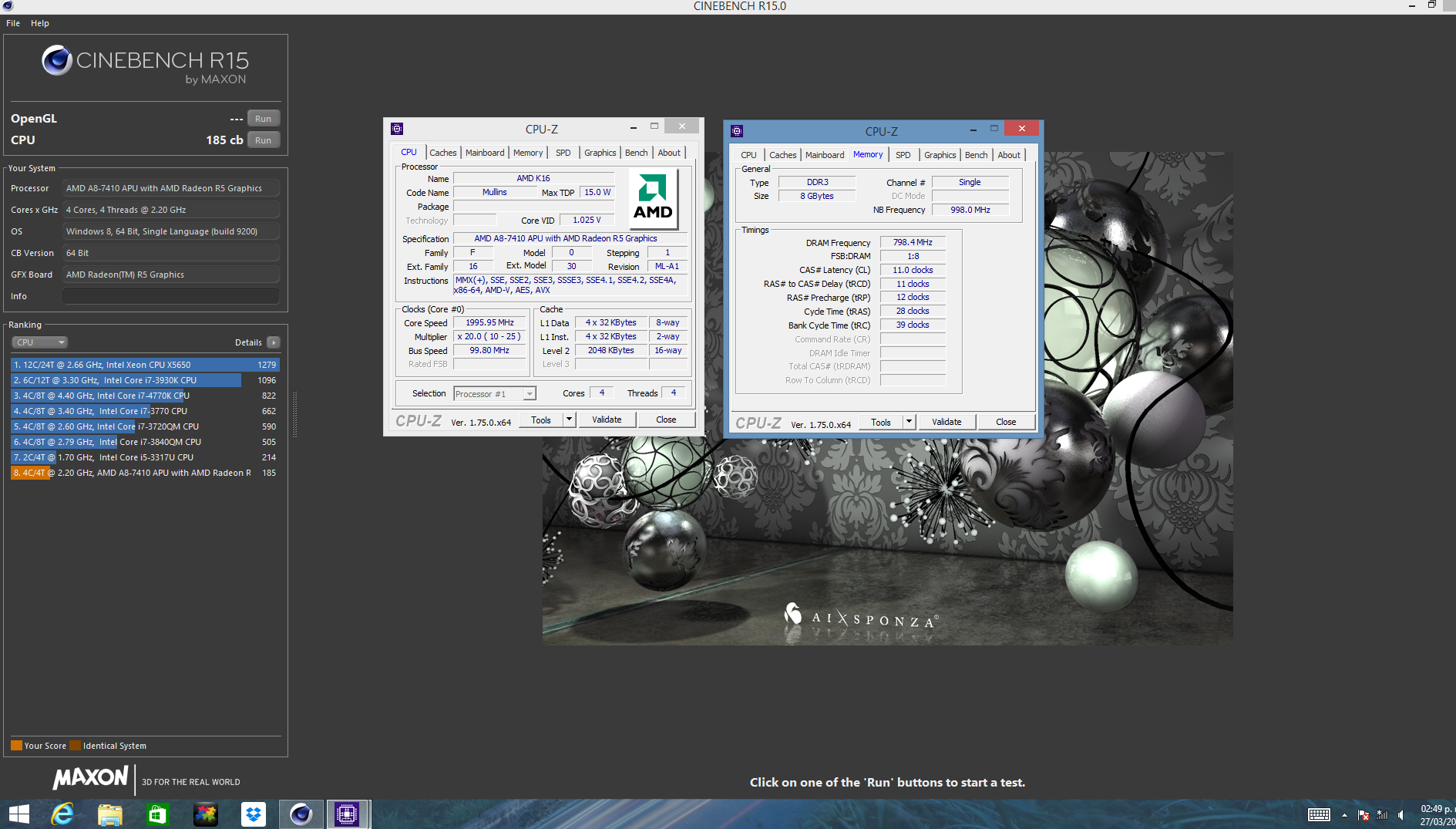Open Mainboard tab in the right CPU-Z window
This screenshot has height=829, width=1456.
[x=825, y=155]
